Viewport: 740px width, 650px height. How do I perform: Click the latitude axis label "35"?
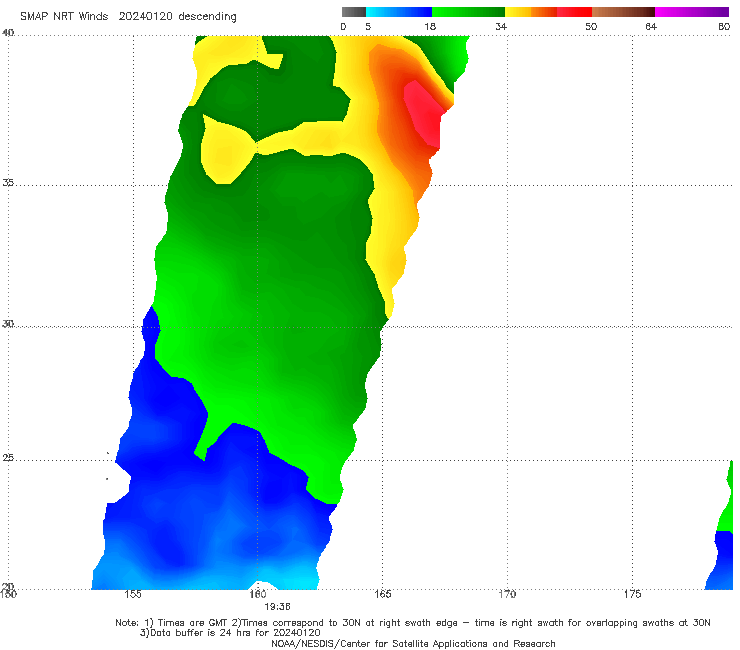8,183
